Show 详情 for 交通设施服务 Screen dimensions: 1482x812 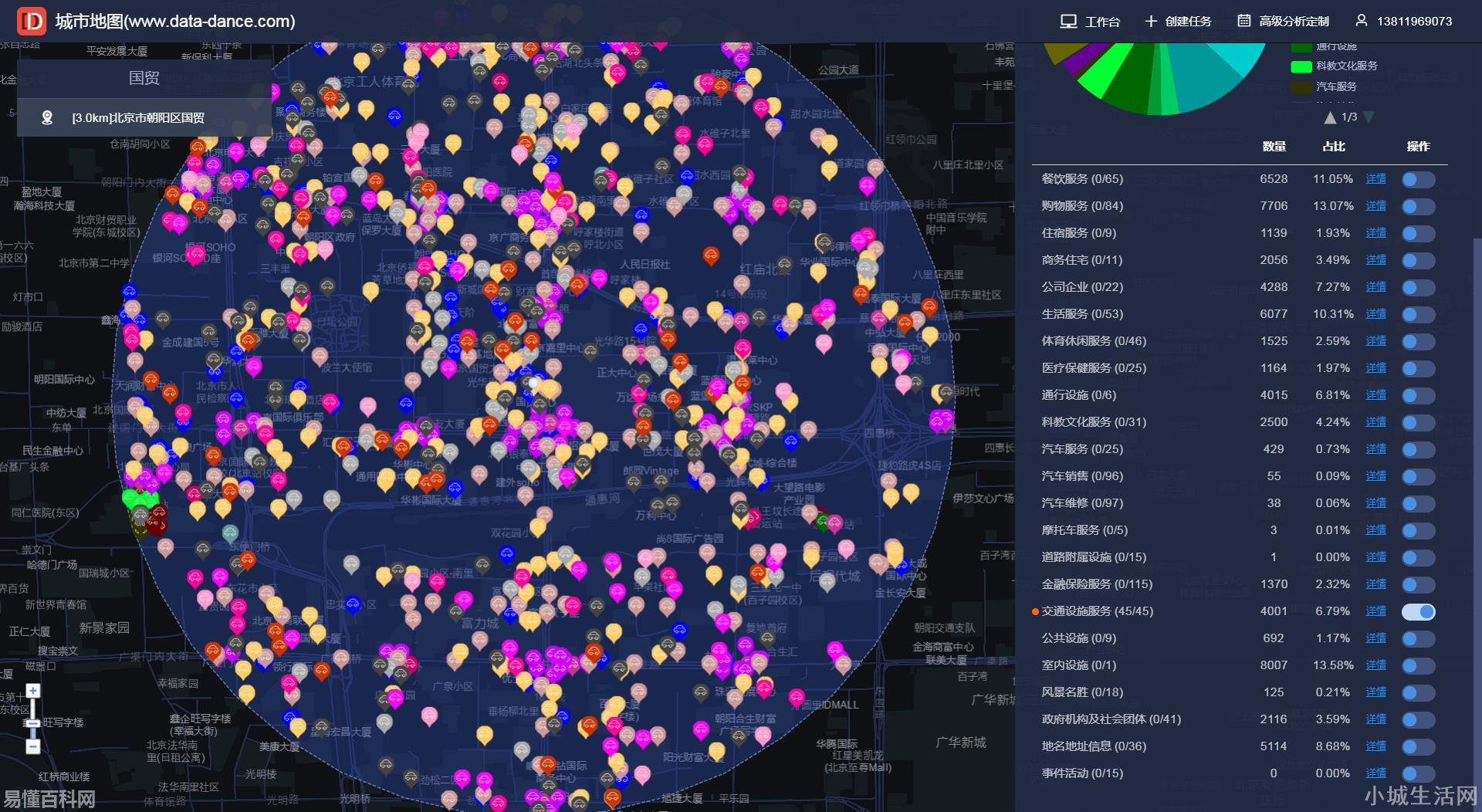coord(1375,611)
